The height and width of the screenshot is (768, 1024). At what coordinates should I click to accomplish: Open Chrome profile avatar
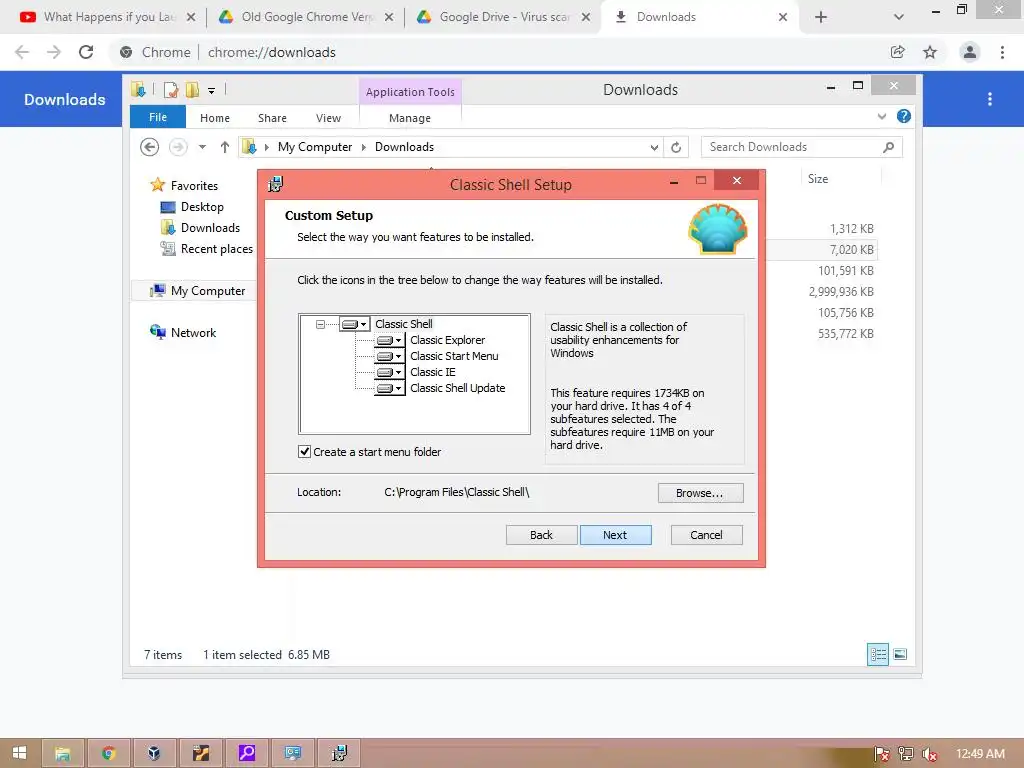(x=970, y=52)
